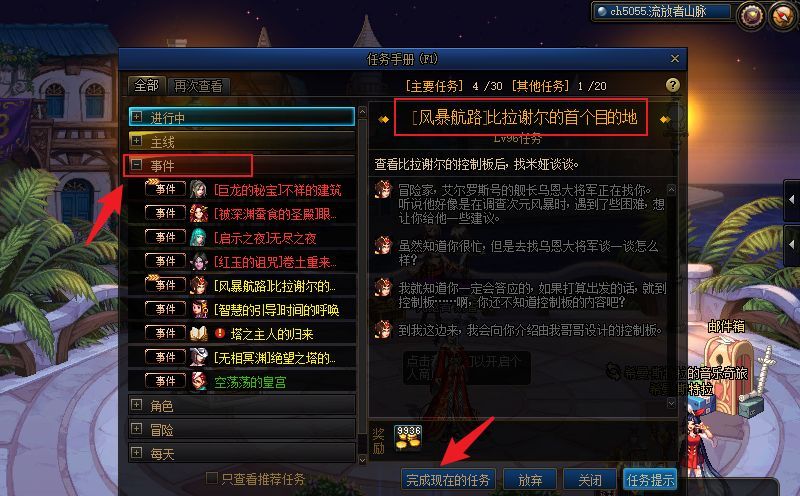This screenshot has width=800, height=496.
Task: Click the right arrow beside the quest title
Action: tap(665, 119)
